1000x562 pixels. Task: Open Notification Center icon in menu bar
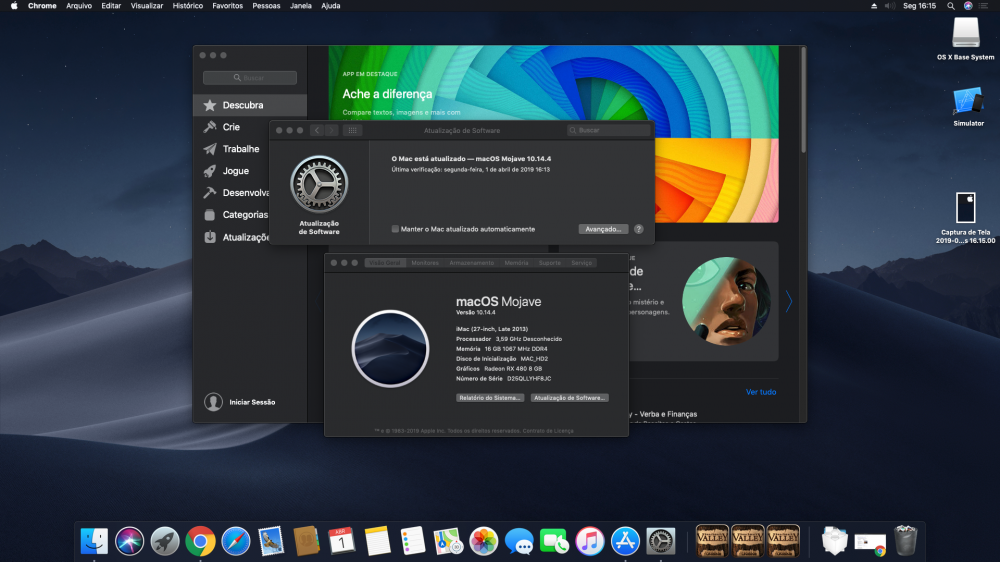[983, 6]
